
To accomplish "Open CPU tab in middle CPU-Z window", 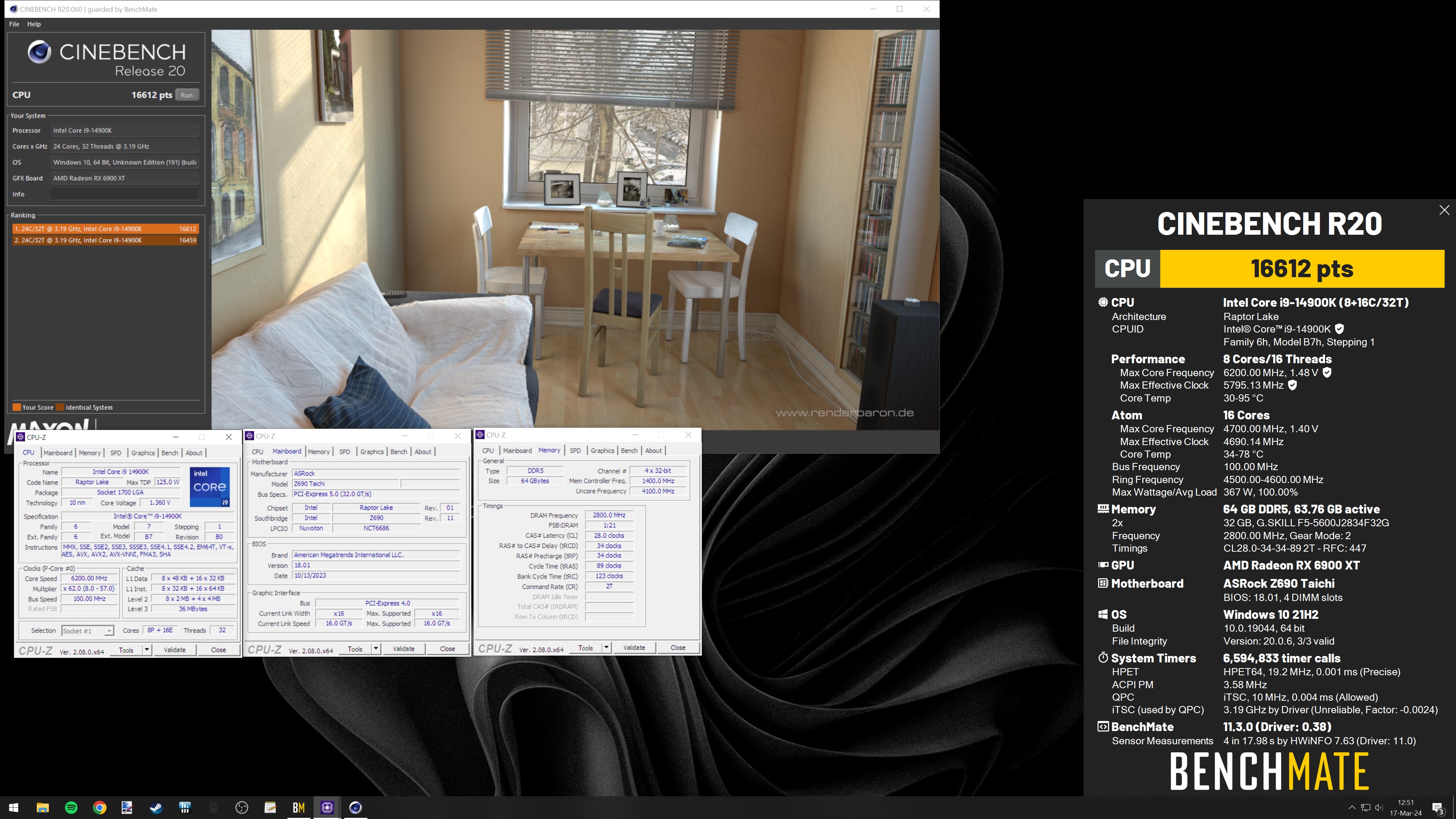I will point(258,452).
